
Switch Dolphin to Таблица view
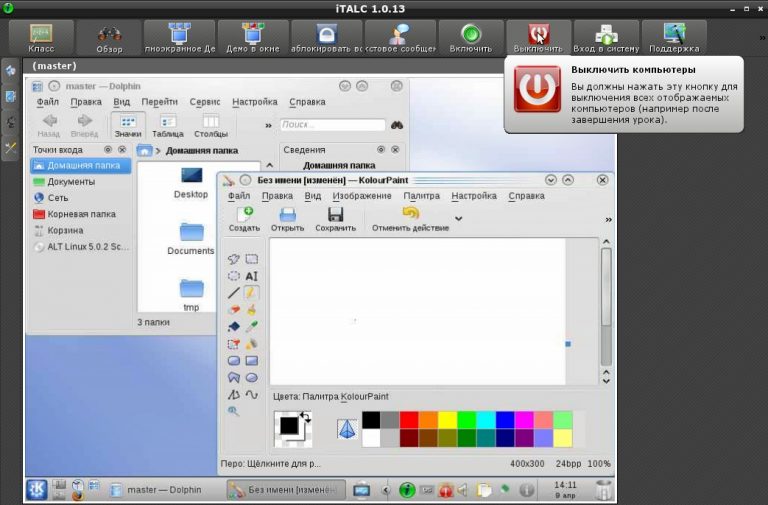pos(168,125)
